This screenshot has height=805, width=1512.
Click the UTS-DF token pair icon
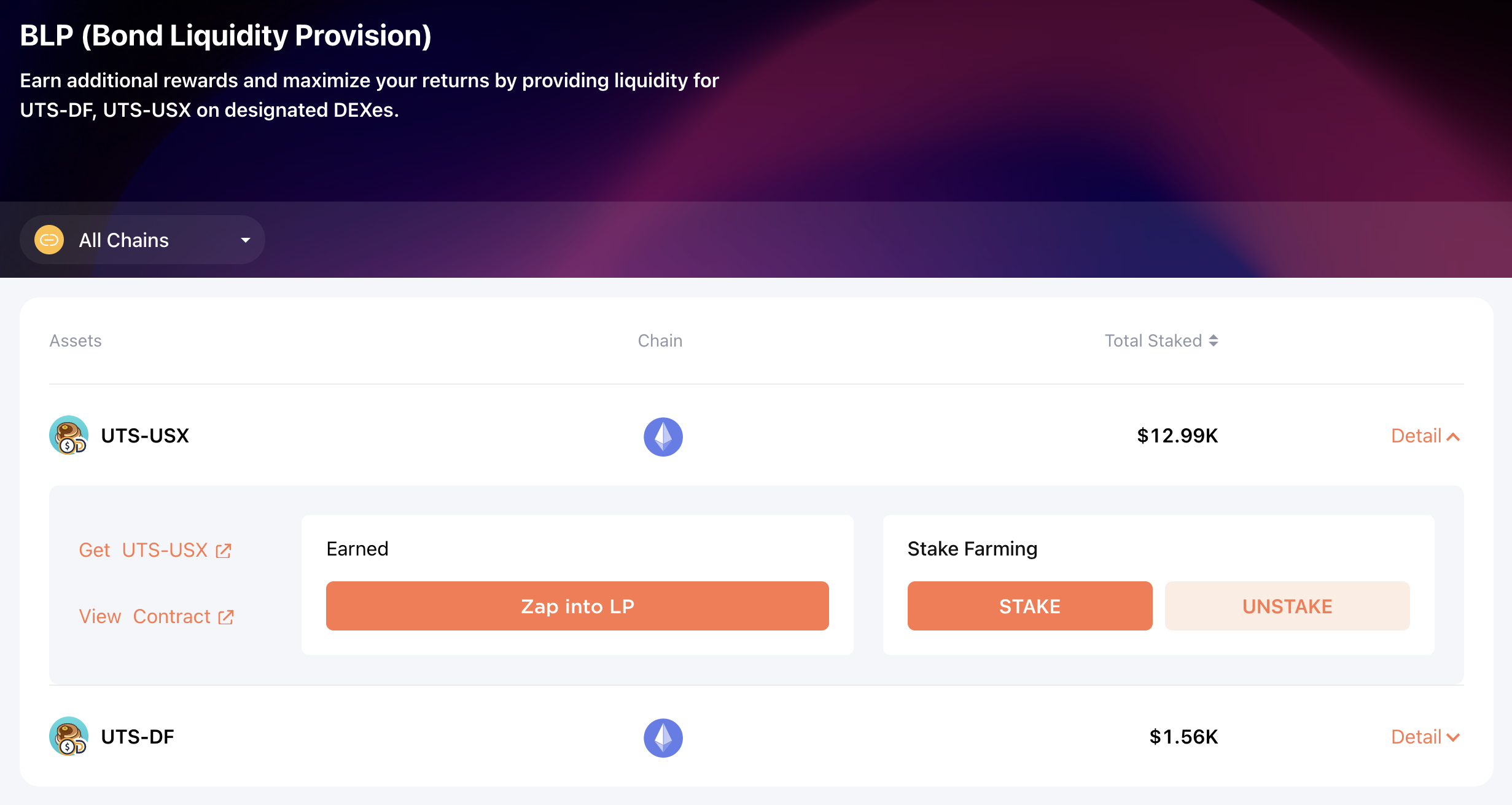pos(68,737)
